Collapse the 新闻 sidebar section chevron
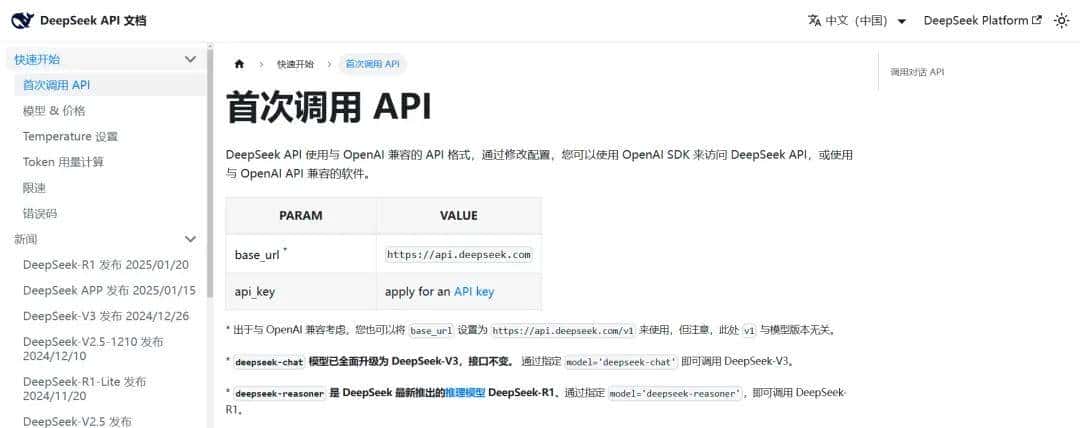 tap(190, 239)
